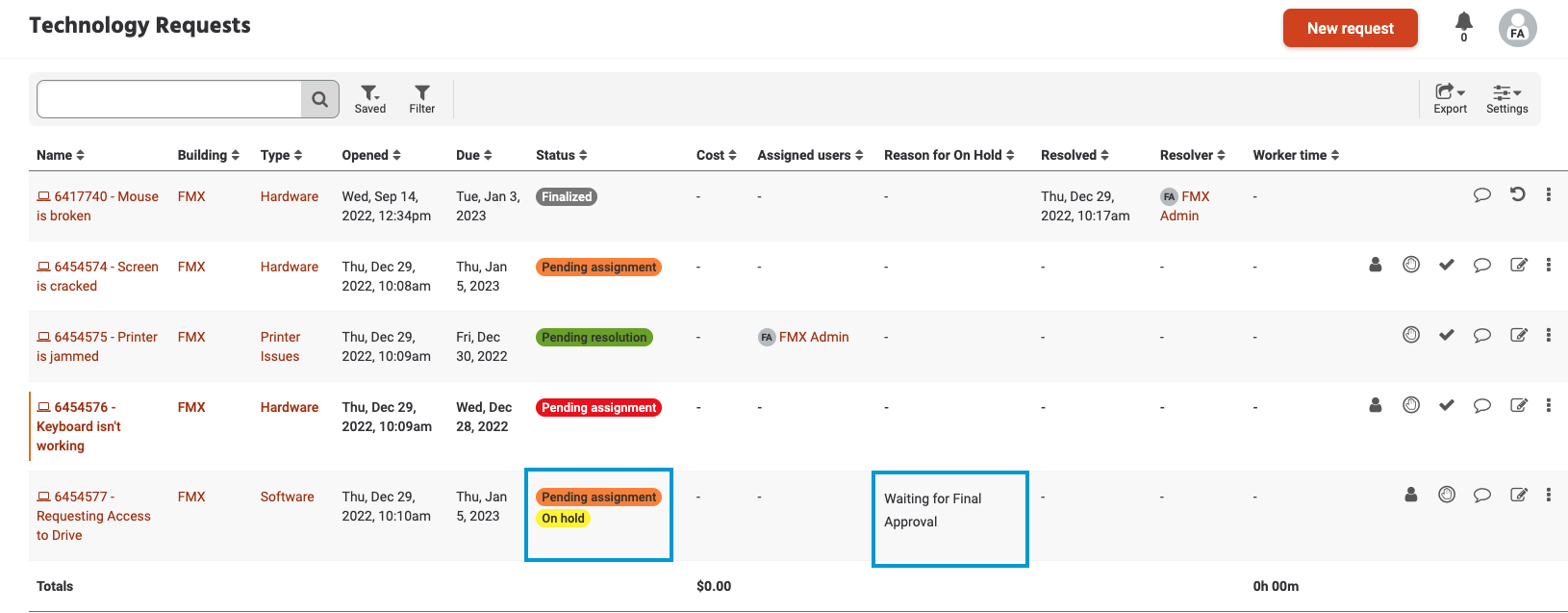Sort by the Resolver column
Screen dimensions: 1568x613
[1193, 155]
